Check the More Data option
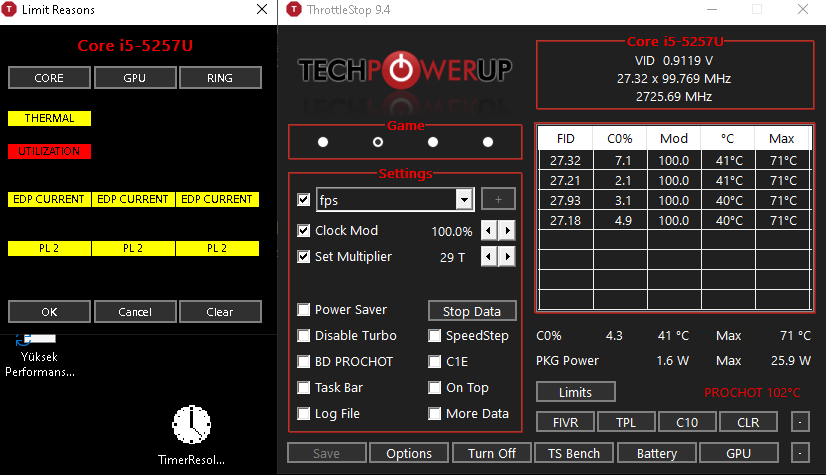This screenshot has height=475, width=826. [435, 414]
